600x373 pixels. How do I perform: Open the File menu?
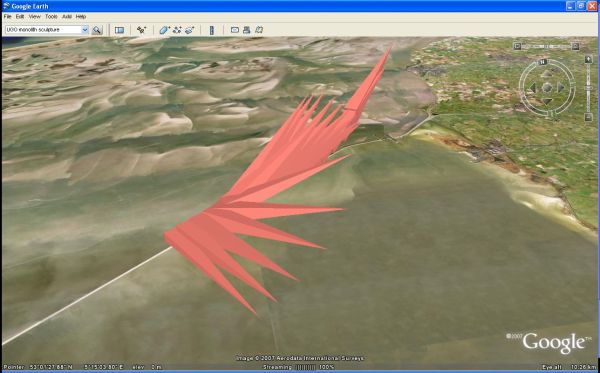(x=8, y=16)
